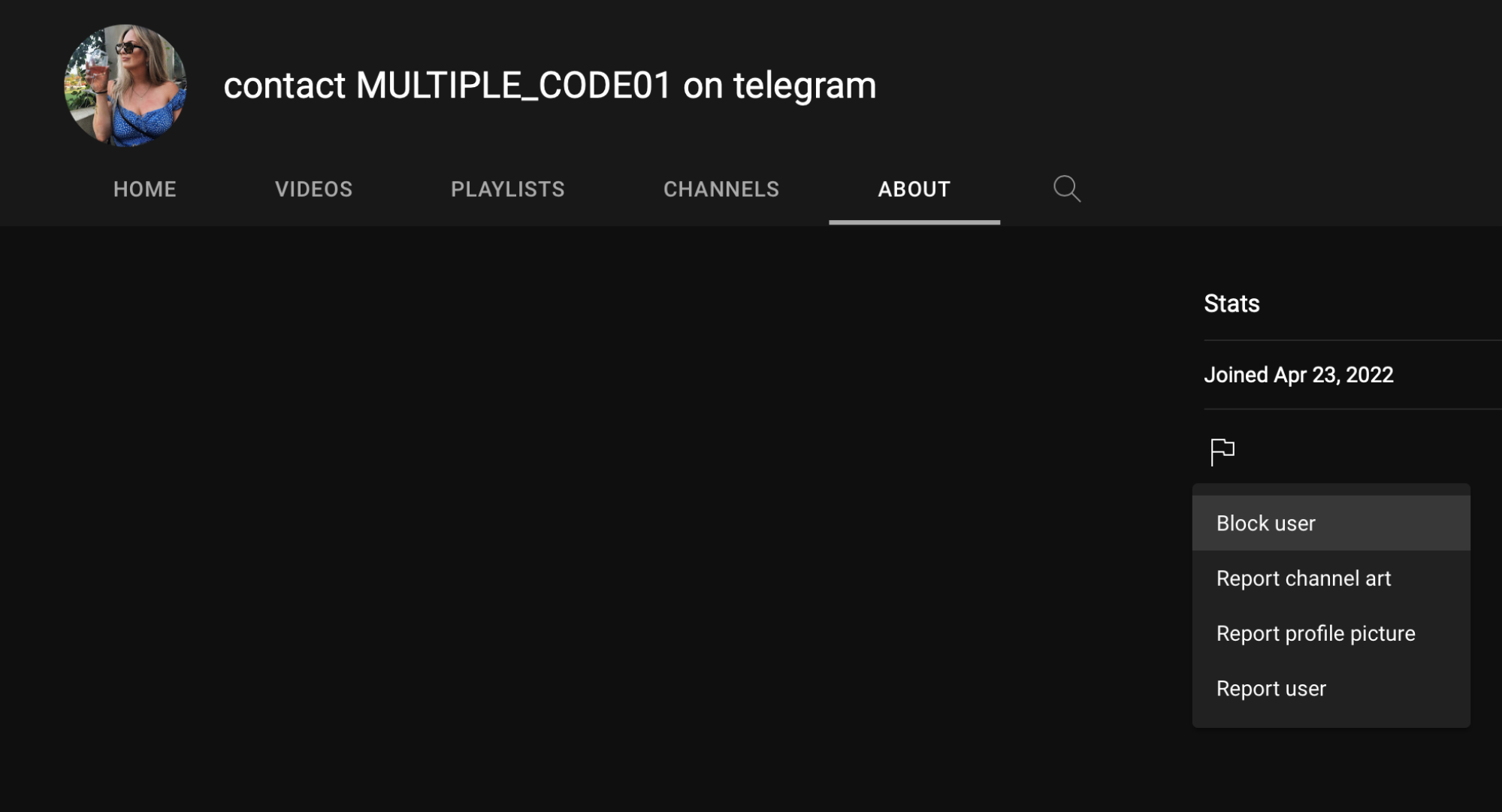Image resolution: width=1502 pixels, height=812 pixels.
Task: Click the Block user menu item
Action: [x=1265, y=522]
